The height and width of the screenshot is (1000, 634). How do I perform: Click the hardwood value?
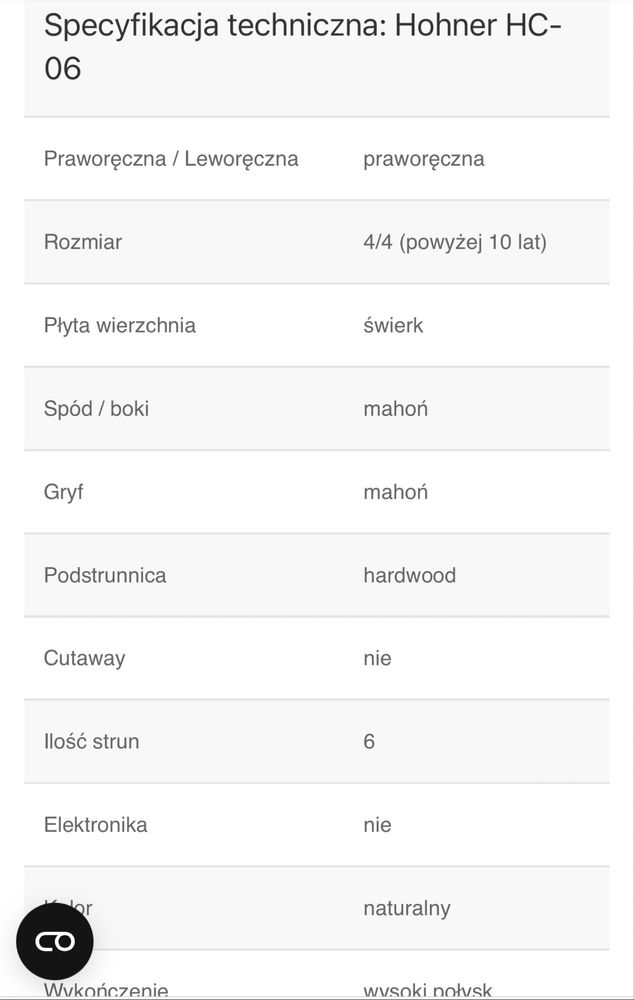[x=409, y=575]
